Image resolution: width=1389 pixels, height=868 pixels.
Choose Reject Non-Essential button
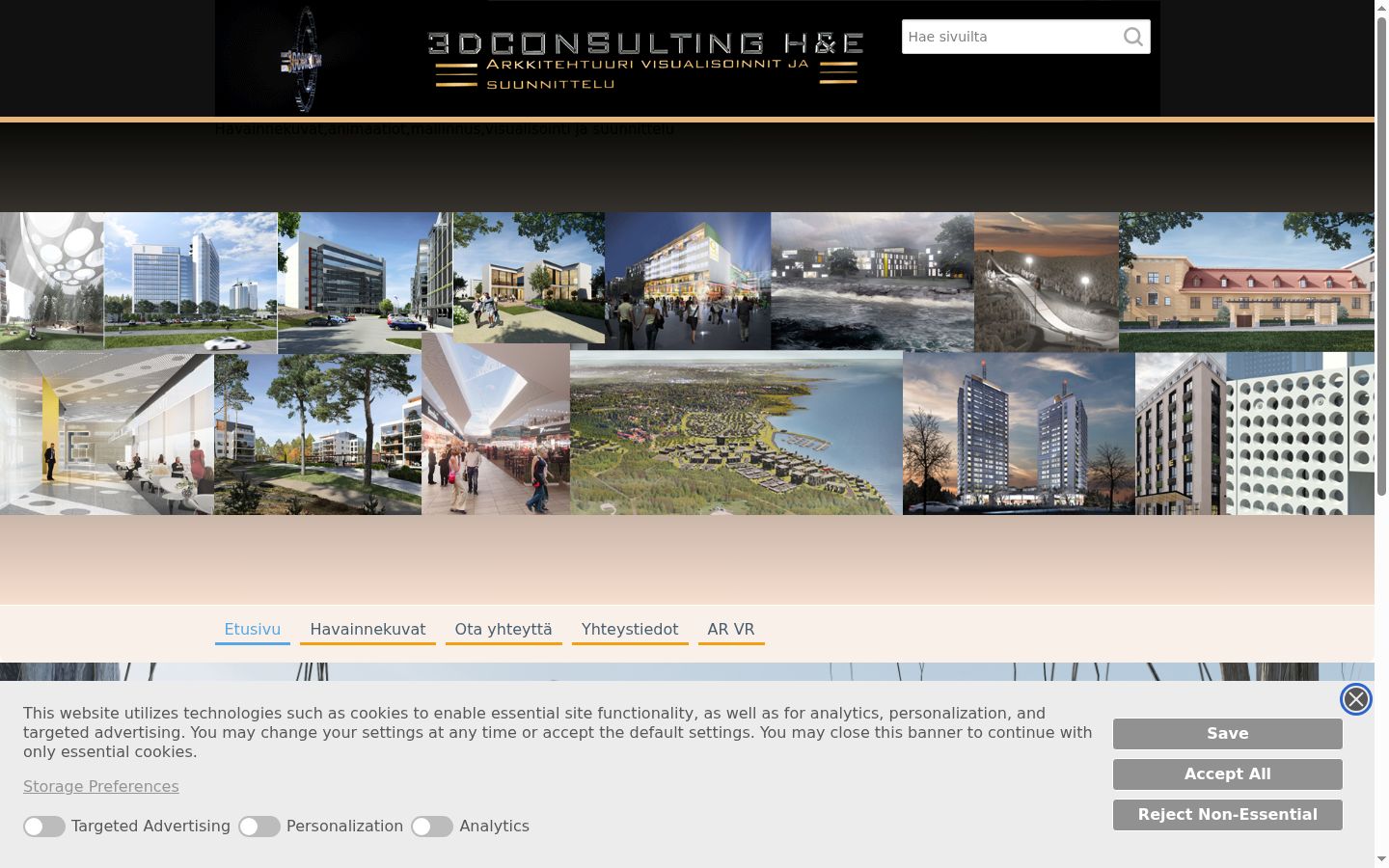pyautogui.click(x=1228, y=815)
